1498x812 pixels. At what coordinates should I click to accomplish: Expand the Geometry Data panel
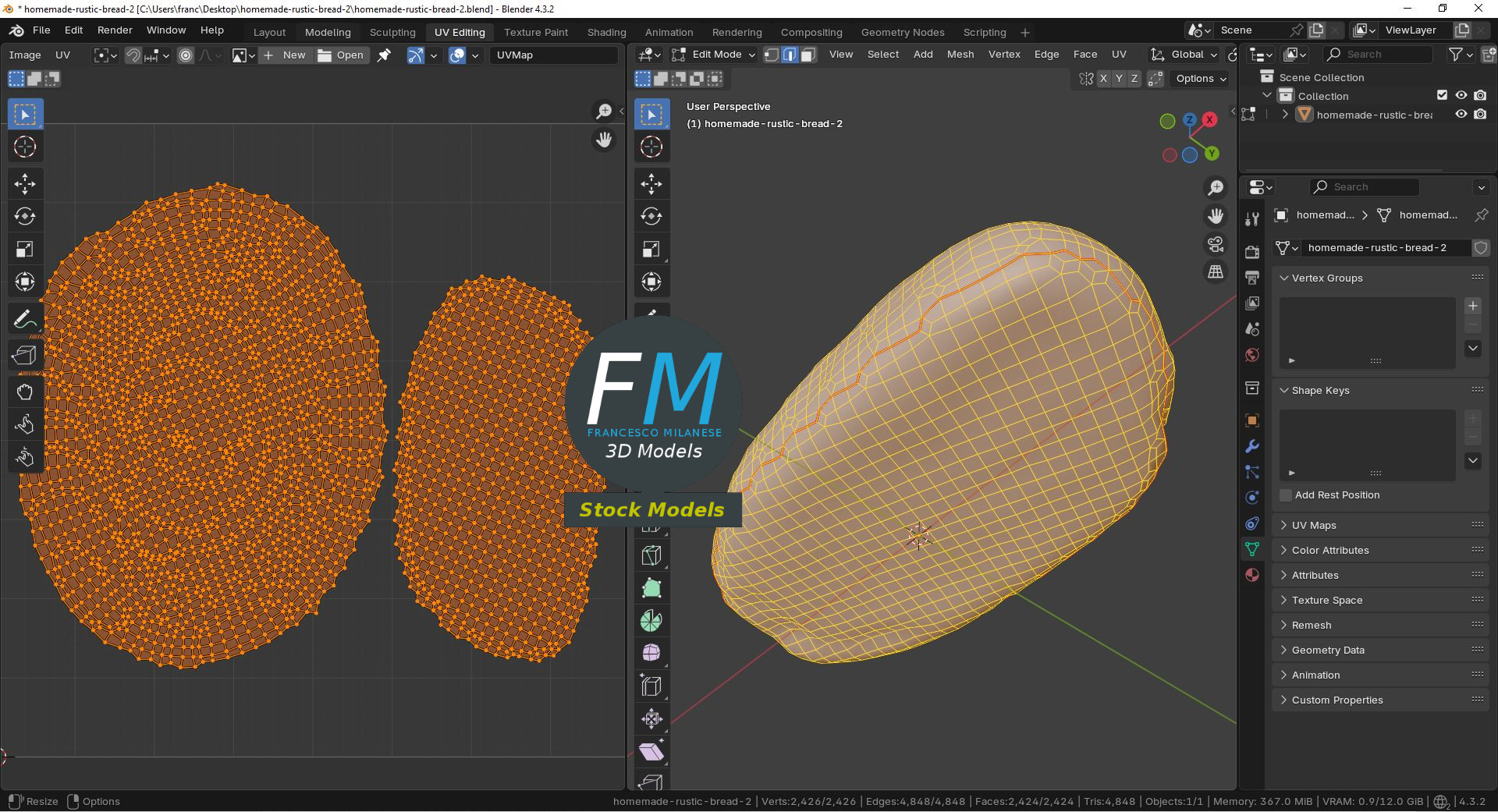[1380, 650]
